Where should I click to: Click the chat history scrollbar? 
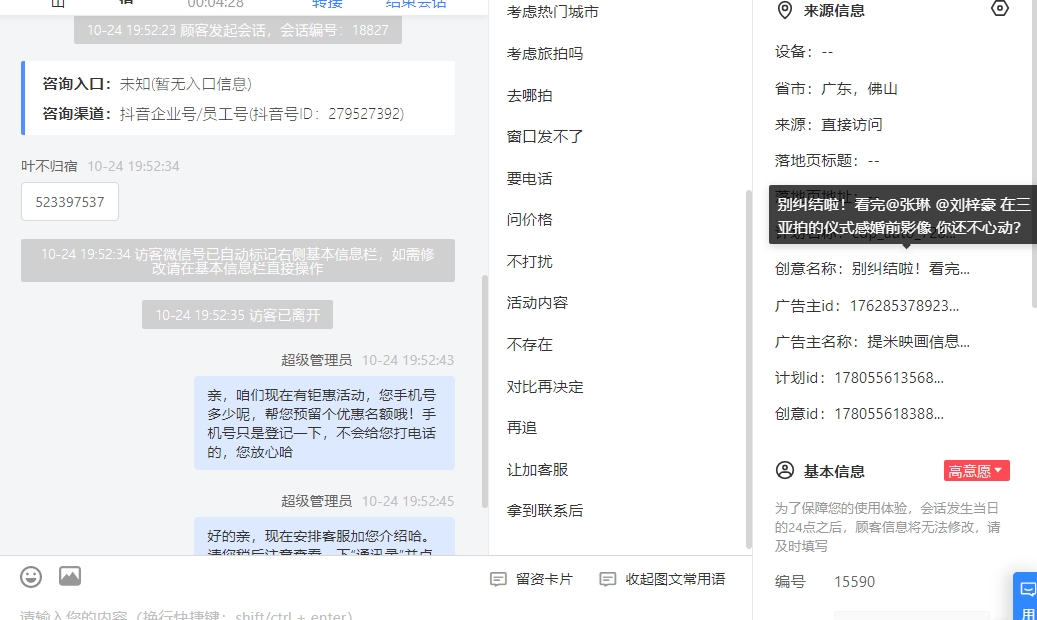(485, 390)
